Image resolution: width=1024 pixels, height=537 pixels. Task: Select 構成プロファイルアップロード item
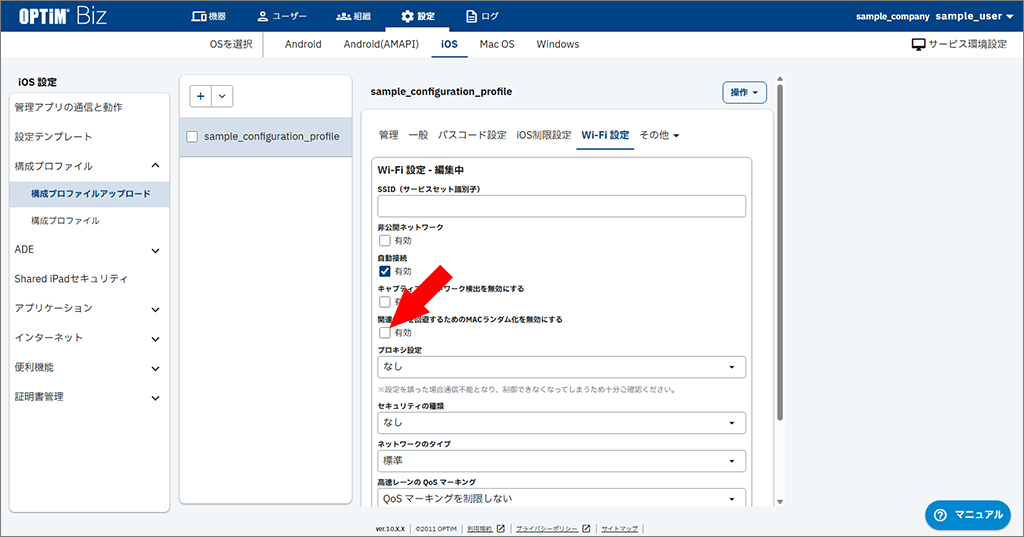point(89,193)
